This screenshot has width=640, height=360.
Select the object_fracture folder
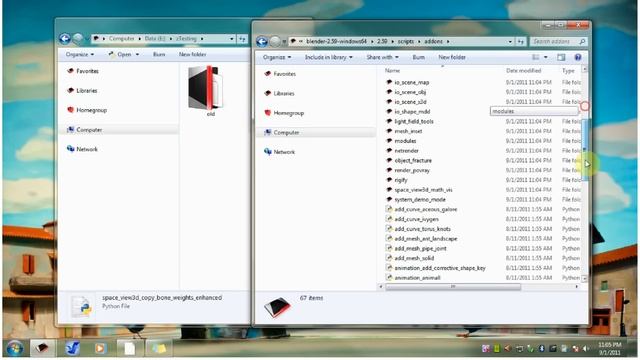pos(413,160)
